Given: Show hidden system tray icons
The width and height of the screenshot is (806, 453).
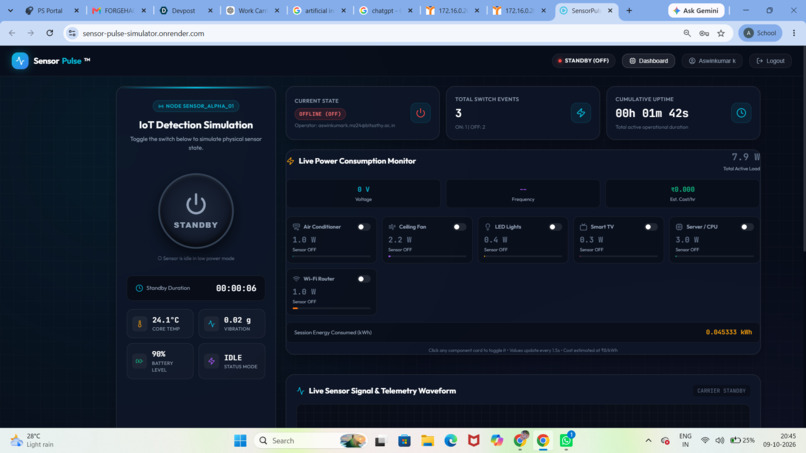Looking at the screenshot, I should click(x=648, y=441).
